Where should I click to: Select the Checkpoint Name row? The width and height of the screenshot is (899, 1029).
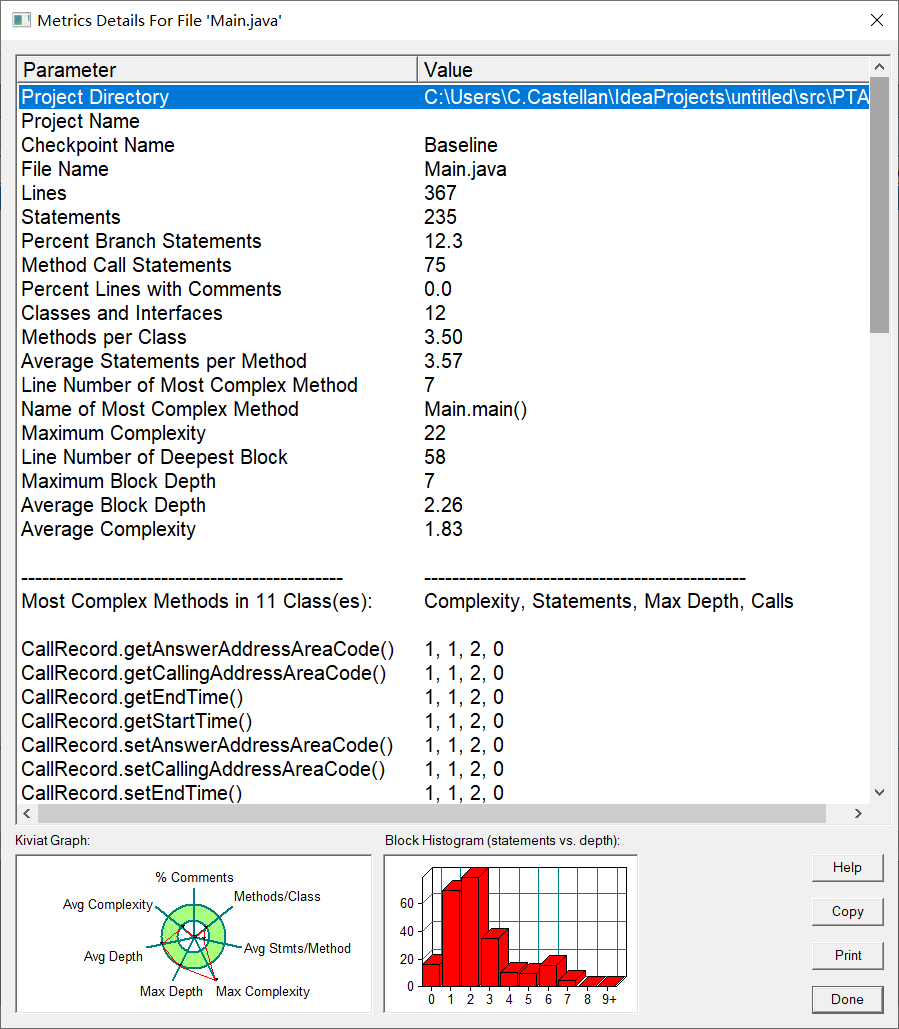pyautogui.click(x=444, y=145)
